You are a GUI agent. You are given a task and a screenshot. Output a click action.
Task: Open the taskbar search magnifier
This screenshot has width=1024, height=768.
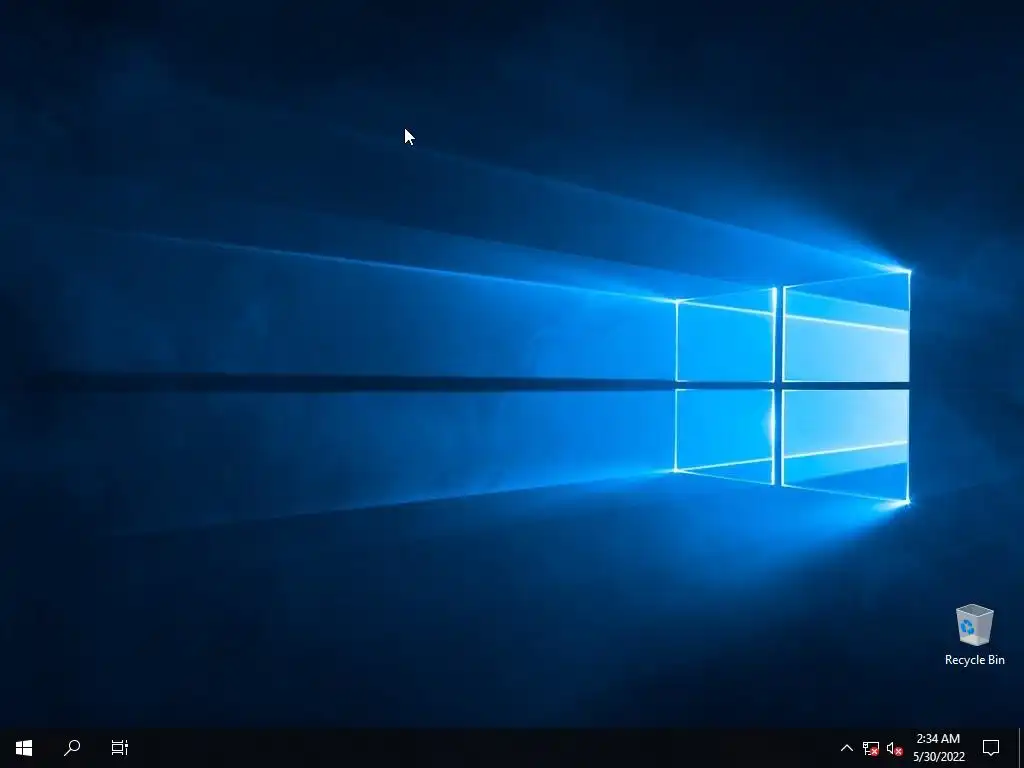click(x=72, y=748)
